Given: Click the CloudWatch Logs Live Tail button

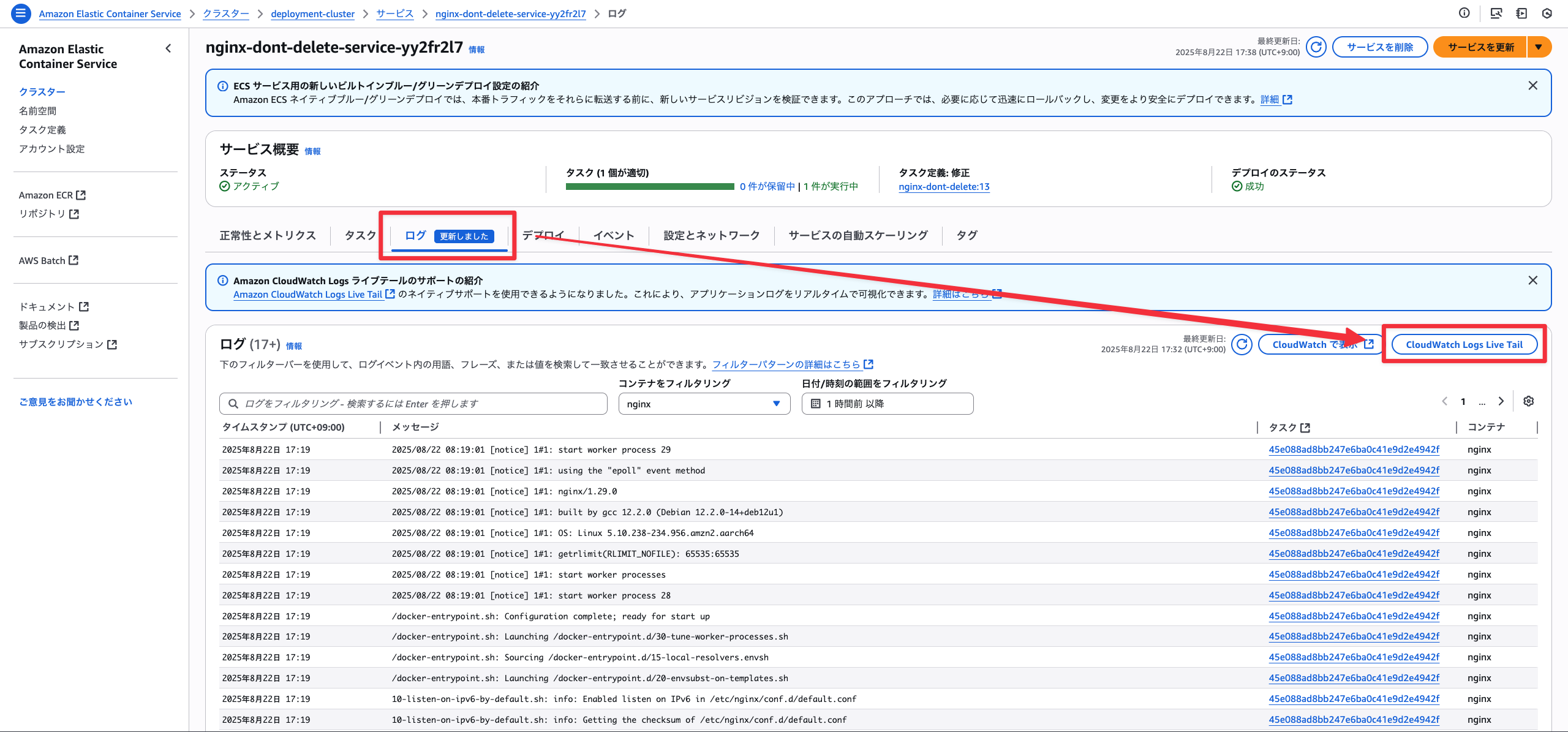Looking at the screenshot, I should 1464,344.
